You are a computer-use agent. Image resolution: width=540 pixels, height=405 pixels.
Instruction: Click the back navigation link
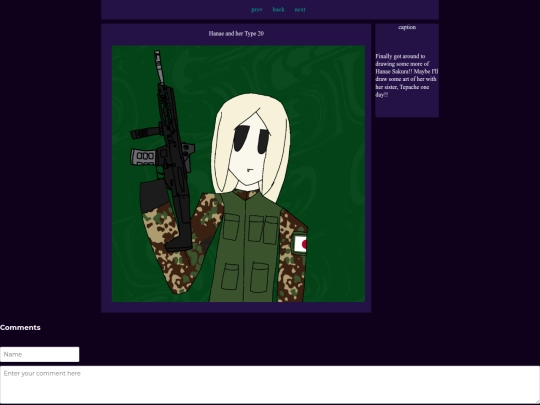279,10
